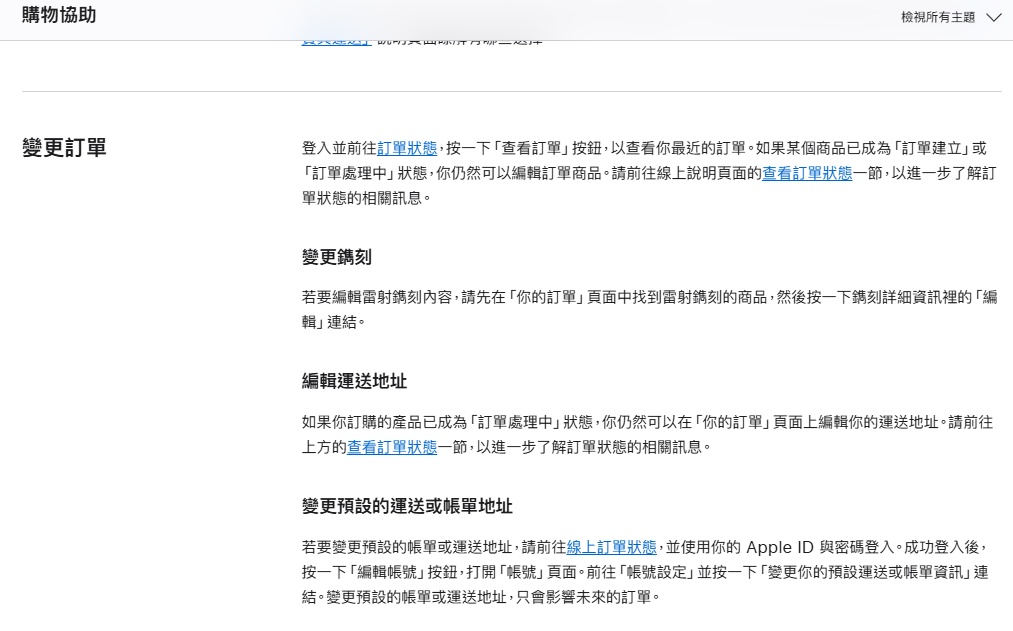Image resolution: width=1013 pixels, height=631 pixels.
Task: Click the 變更訂單 section heading
Action: (x=64, y=148)
